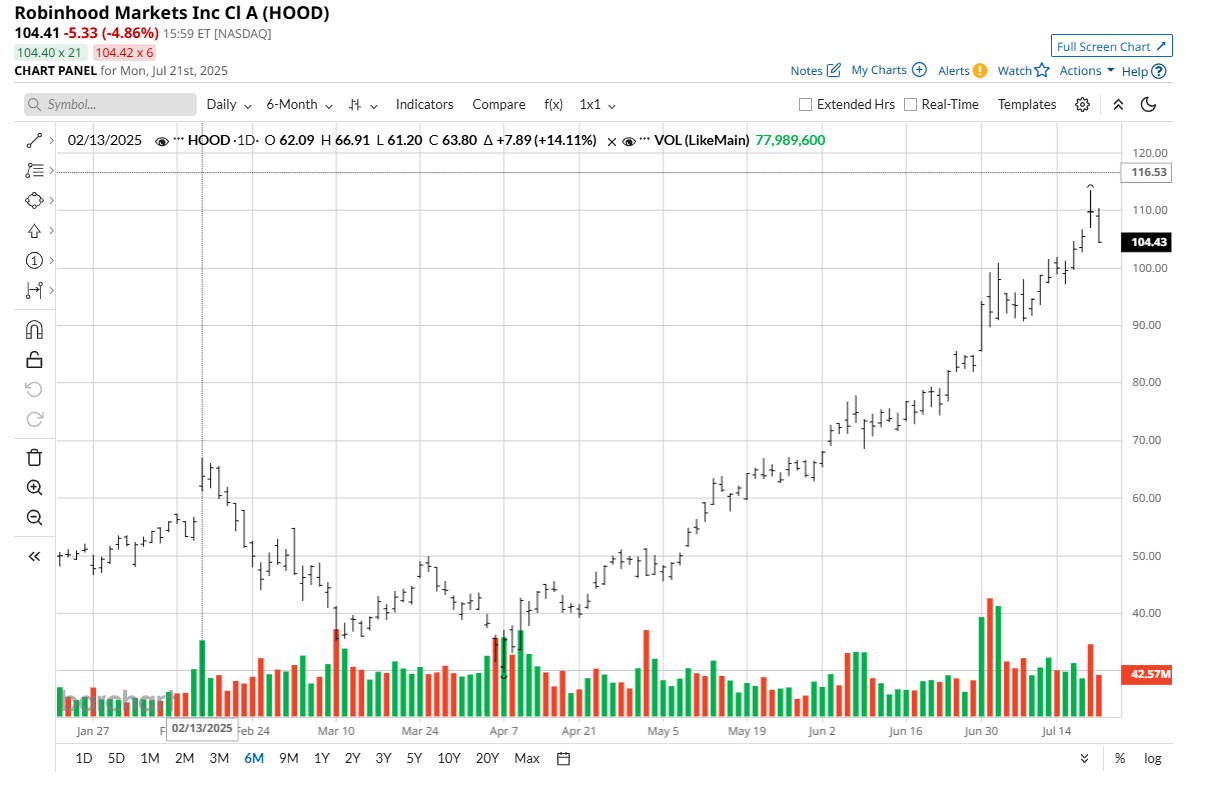Select the 1Y range tab
Screen dimensions: 1228x792
pos(322,758)
